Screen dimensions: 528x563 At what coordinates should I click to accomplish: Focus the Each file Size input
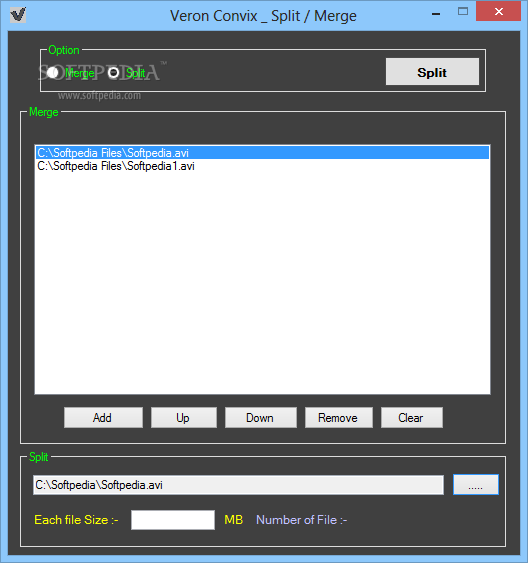[x=173, y=520]
